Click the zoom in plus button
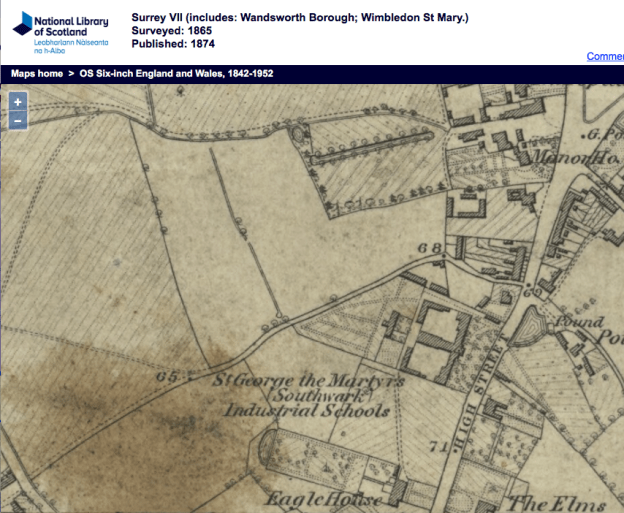Screen dimensions: 624x513 18,102
